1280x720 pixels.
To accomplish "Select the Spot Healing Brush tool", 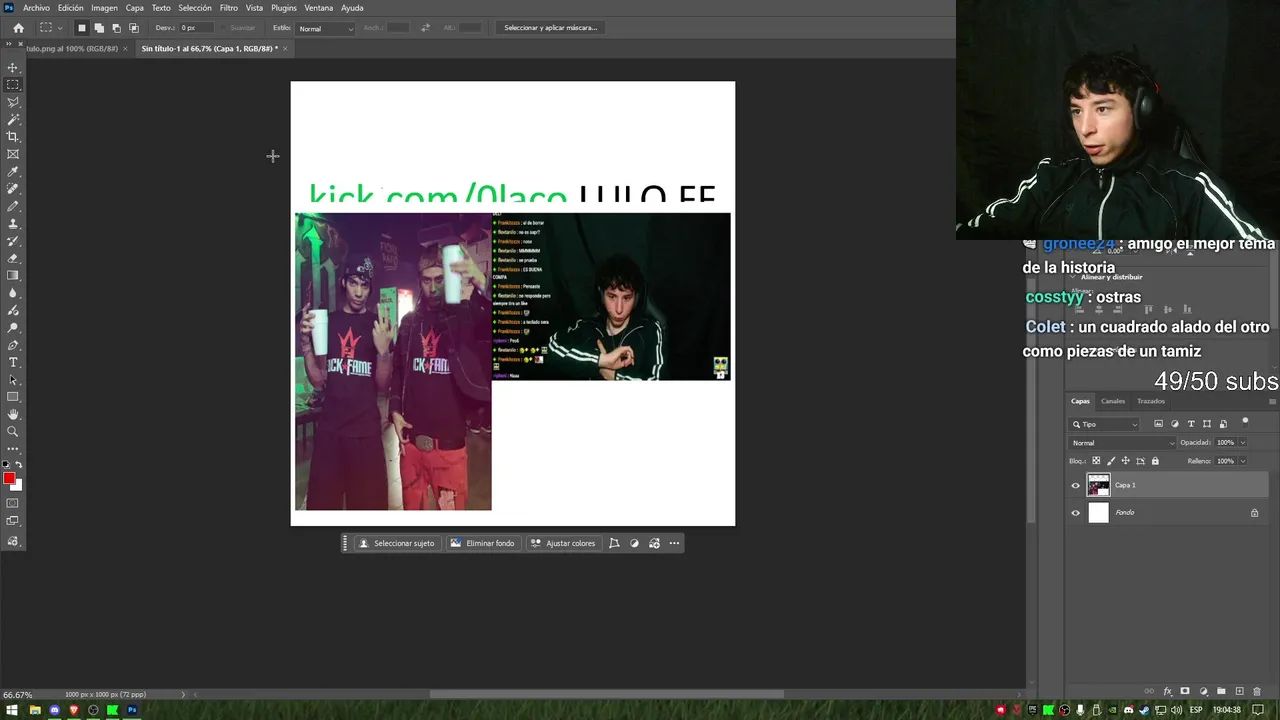I will (13, 189).
